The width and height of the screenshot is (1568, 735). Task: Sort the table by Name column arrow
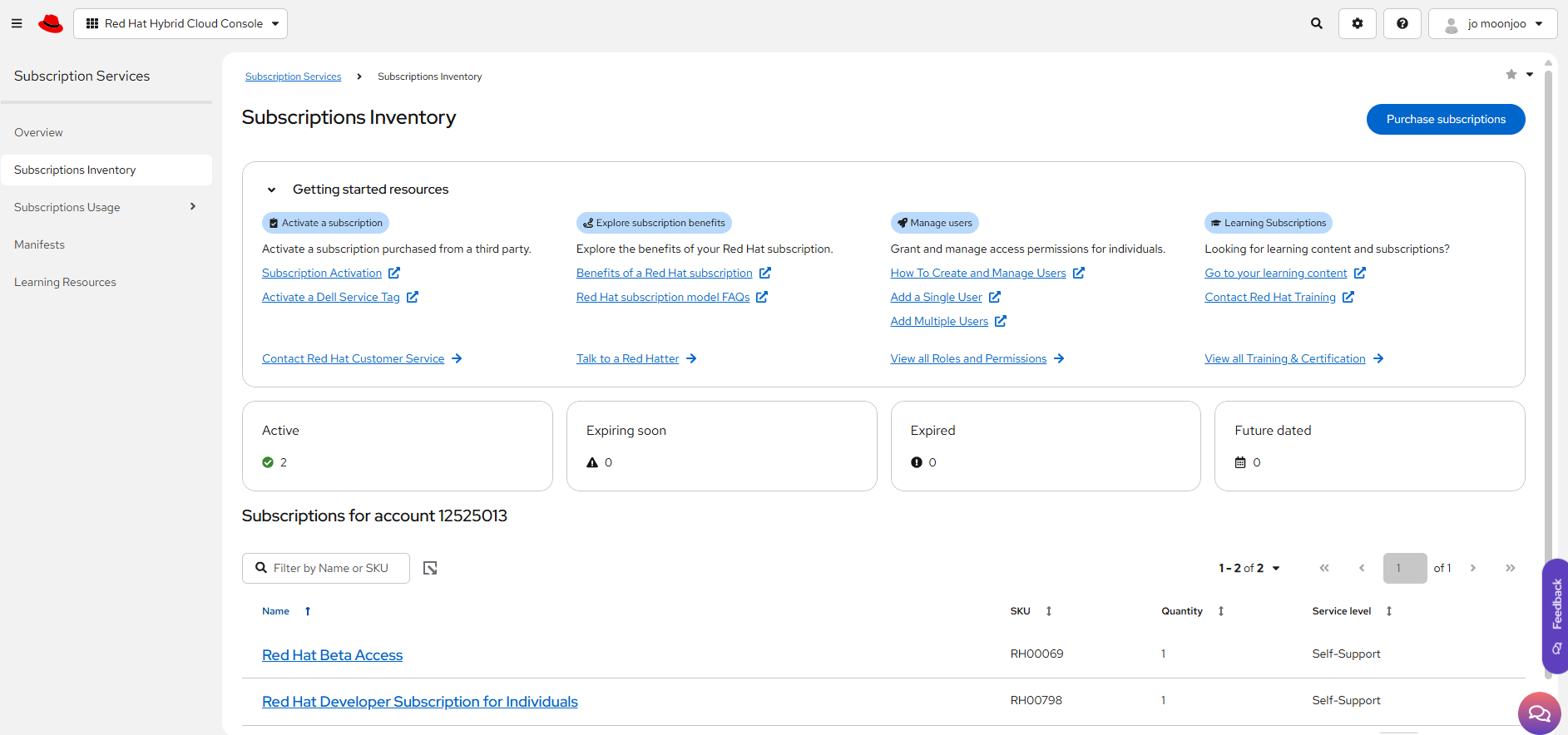[x=308, y=611]
